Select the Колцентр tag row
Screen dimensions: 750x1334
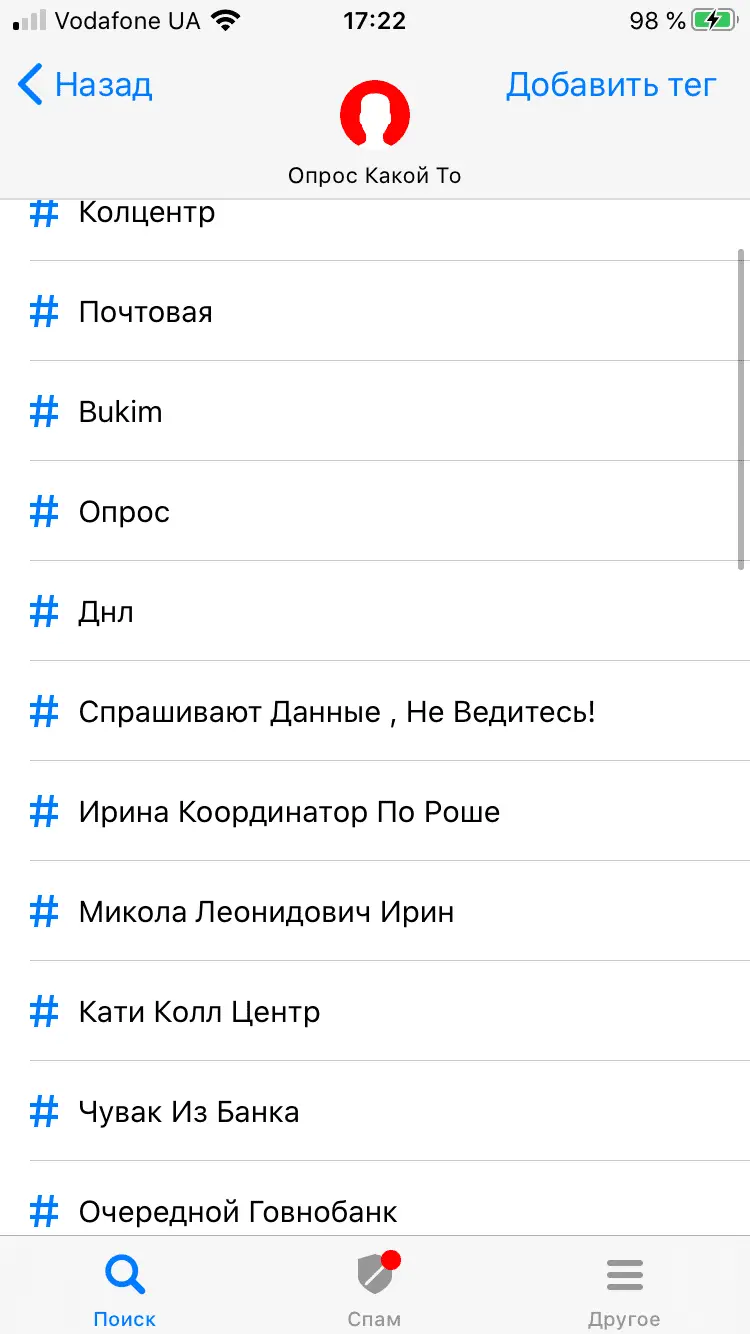click(x=147, y=213)
